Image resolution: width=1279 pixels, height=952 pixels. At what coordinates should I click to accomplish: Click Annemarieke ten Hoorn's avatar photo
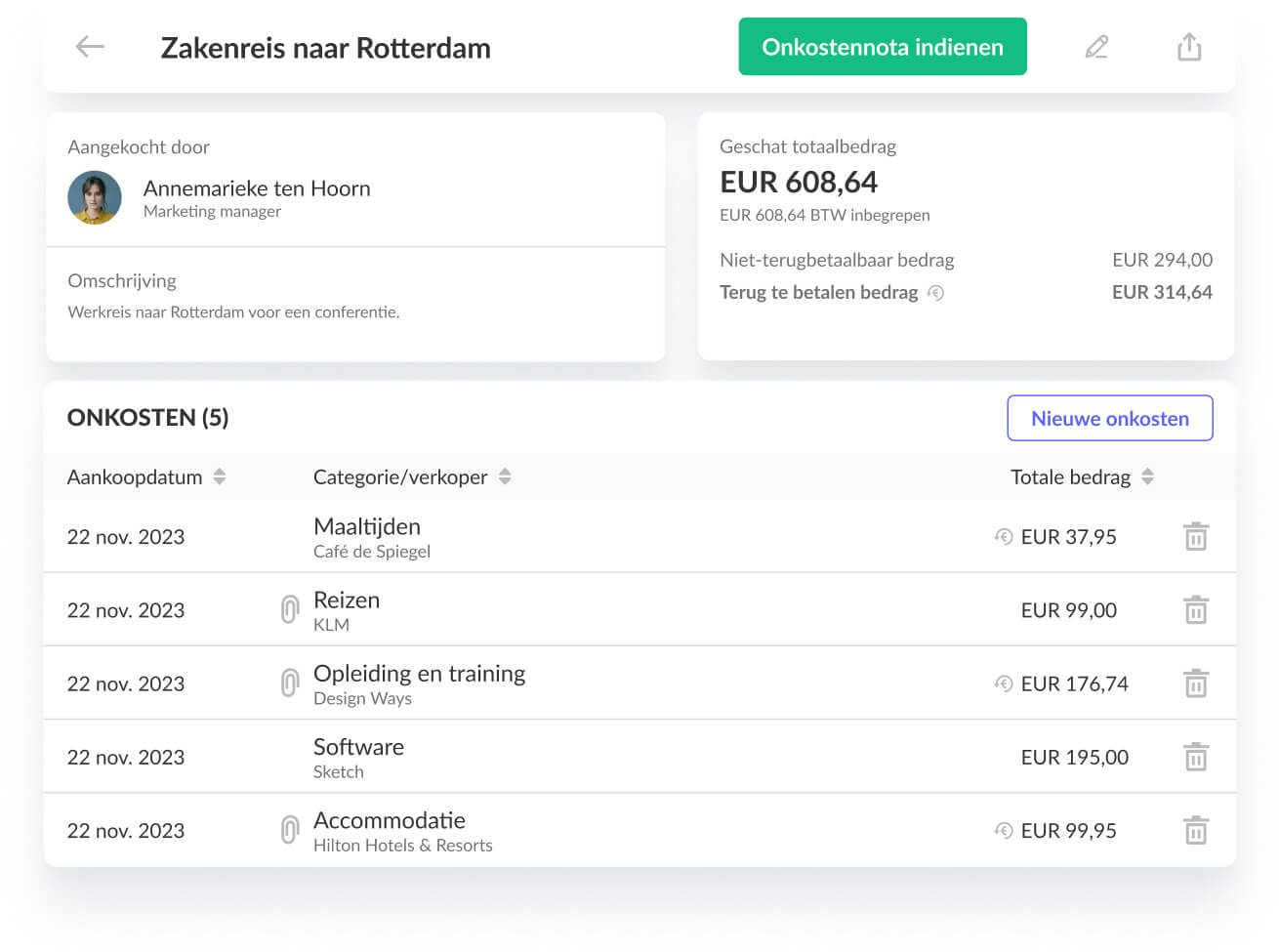coord(95,197)
